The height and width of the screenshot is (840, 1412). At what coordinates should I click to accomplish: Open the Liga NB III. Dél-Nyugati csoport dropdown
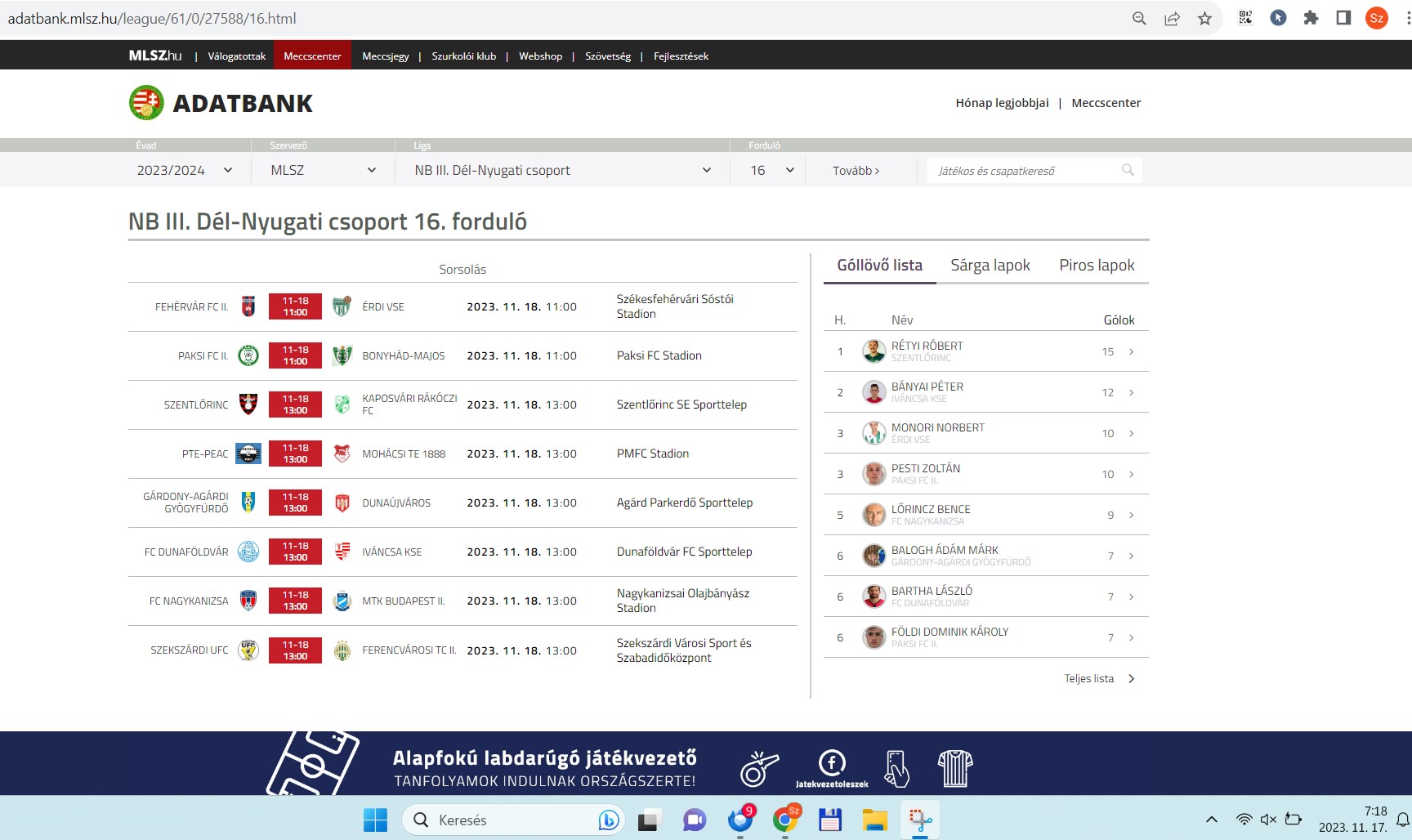point(562,170)
